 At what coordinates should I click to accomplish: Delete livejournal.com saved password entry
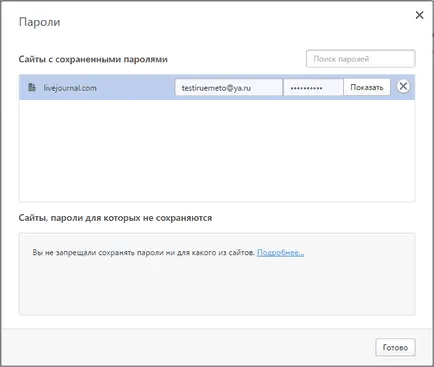click(403, 86)
